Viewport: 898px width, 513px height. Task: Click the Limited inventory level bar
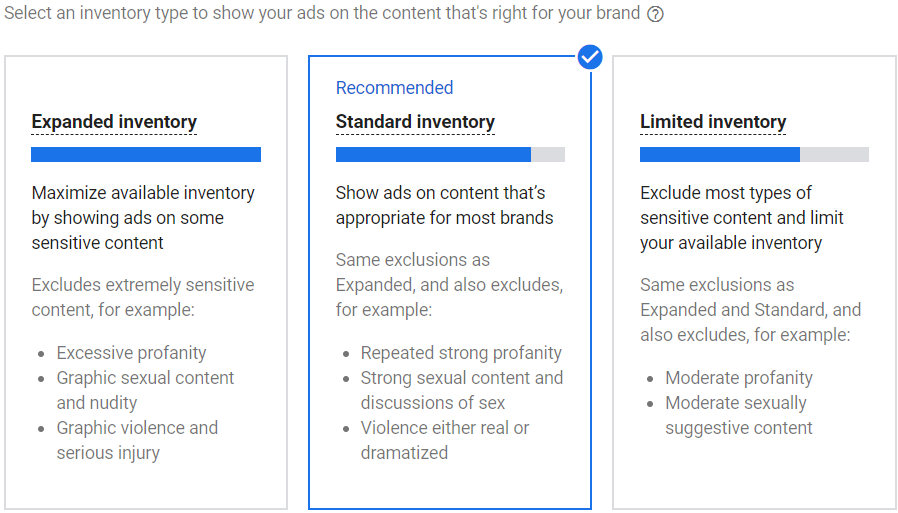click(754, 154)
